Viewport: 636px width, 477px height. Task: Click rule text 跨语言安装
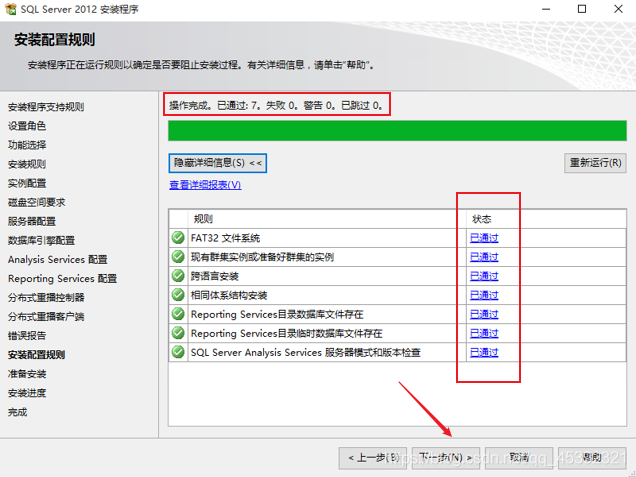click(215, 276)
